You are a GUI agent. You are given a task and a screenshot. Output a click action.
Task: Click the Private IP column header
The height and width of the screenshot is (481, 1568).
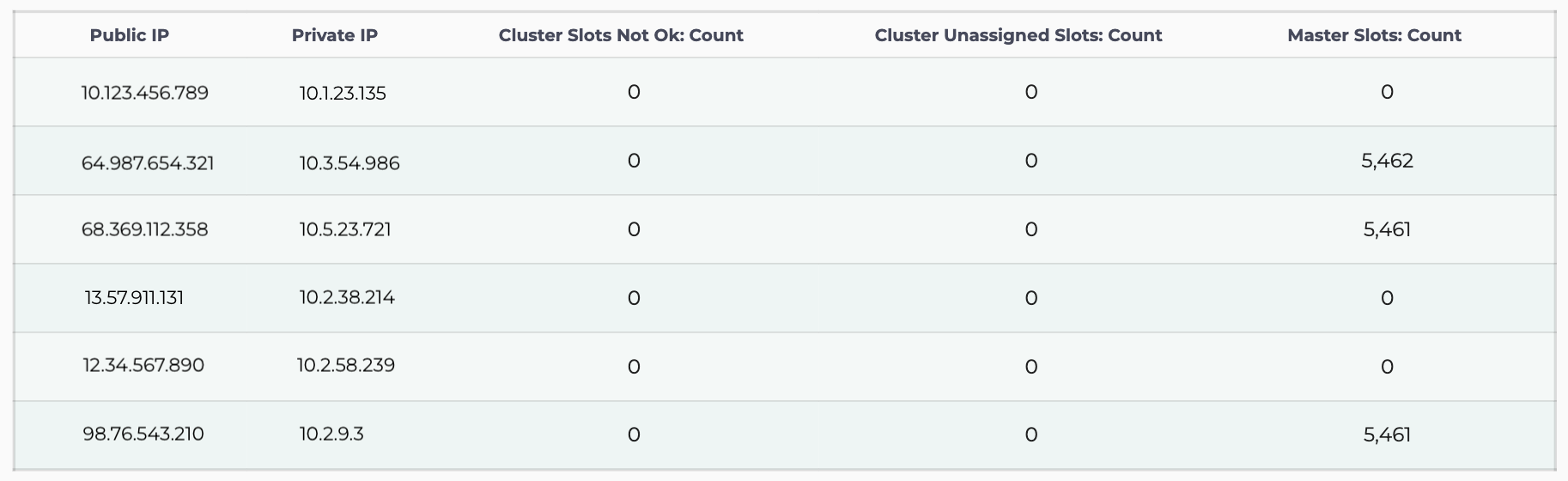pyautogui.click(x=335, y=35)
